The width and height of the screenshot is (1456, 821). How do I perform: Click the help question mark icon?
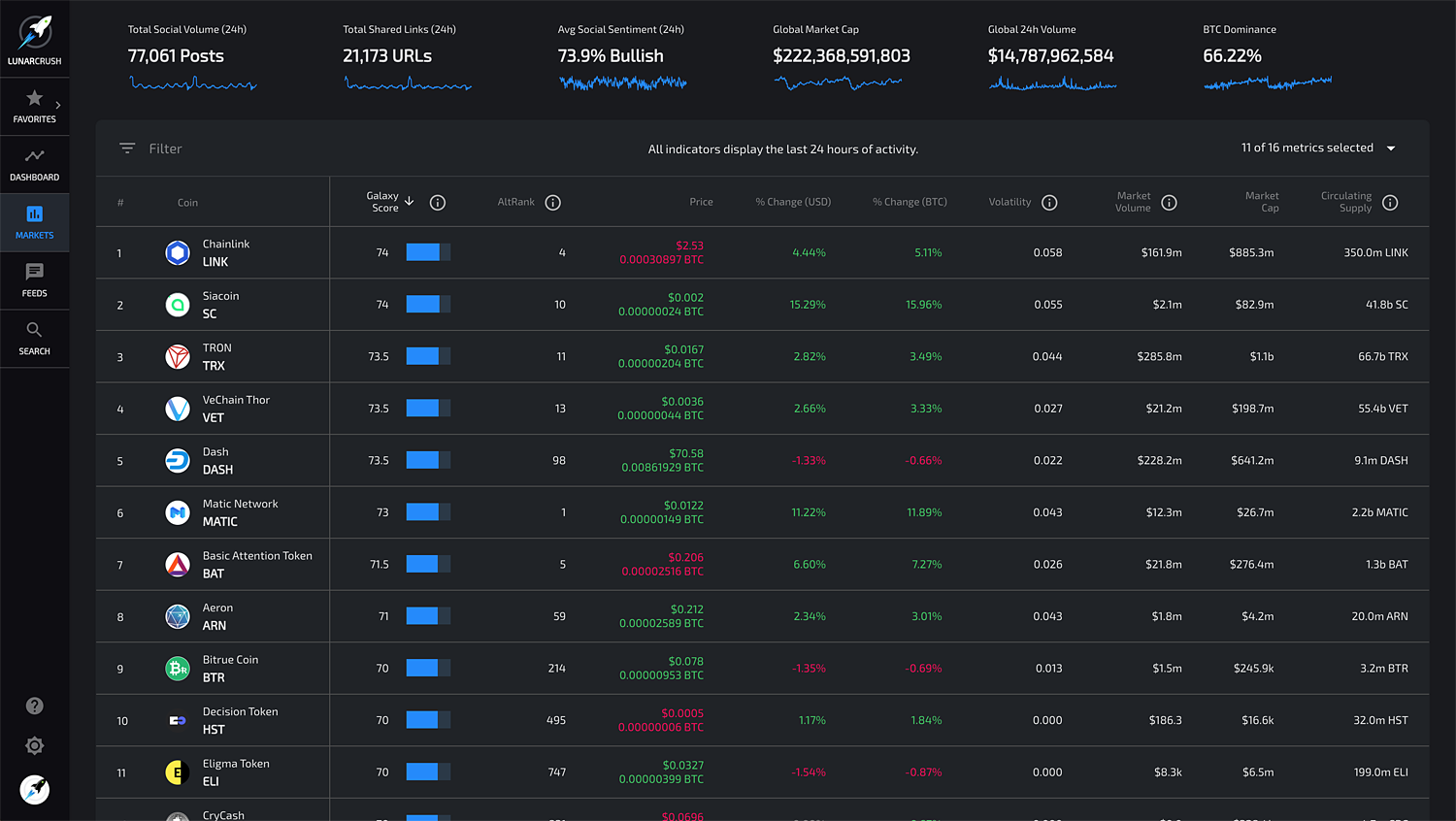(x=35, y=706)
